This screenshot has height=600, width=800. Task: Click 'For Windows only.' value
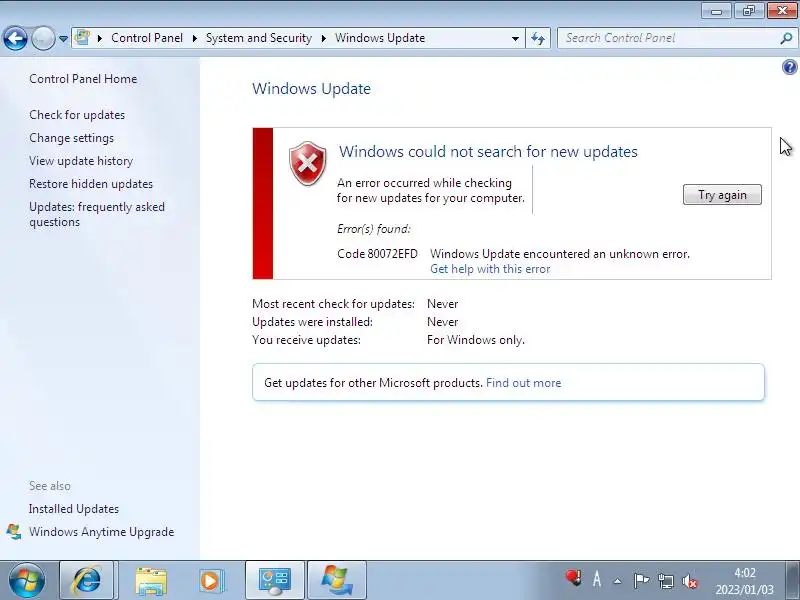[x=476, y=340]
